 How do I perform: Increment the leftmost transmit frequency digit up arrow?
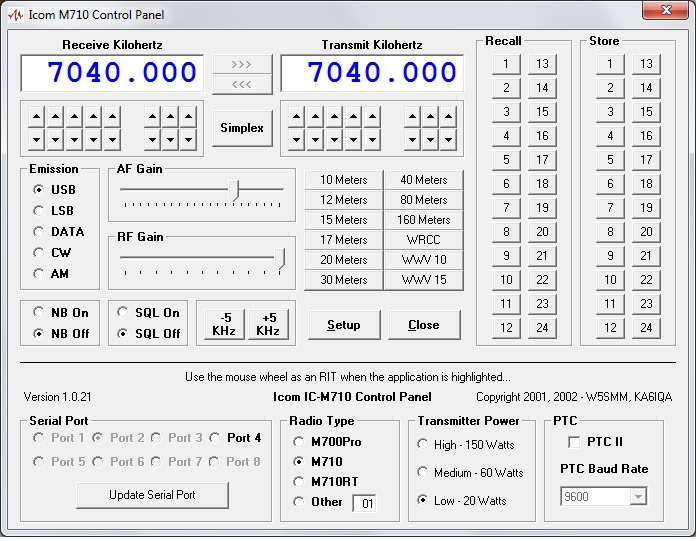(297, 117)
